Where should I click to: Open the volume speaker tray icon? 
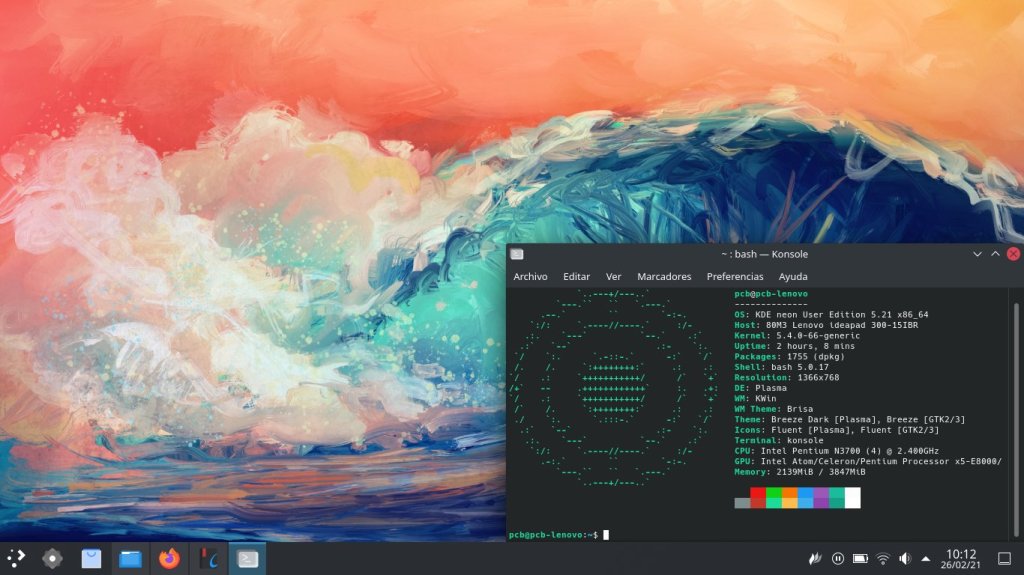coord(905,558)
